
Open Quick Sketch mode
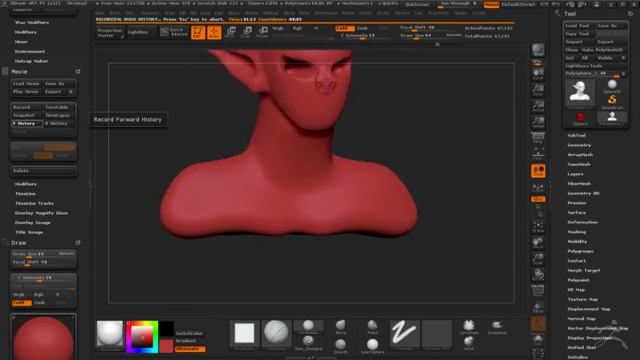pyautogui.click(x=174, y=32)
